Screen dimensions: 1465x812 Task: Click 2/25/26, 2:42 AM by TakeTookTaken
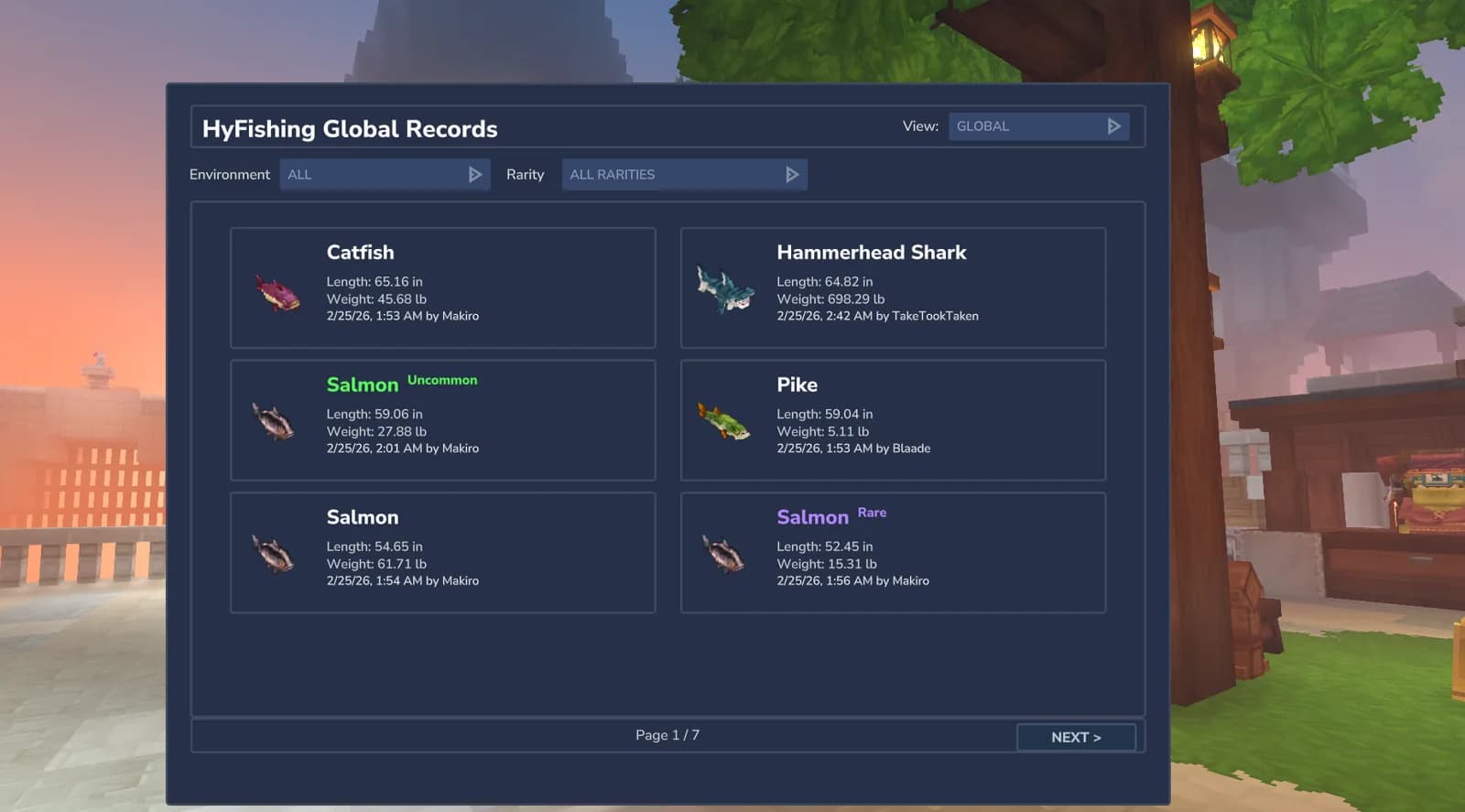pyautogui.click(x=877, y=316)
